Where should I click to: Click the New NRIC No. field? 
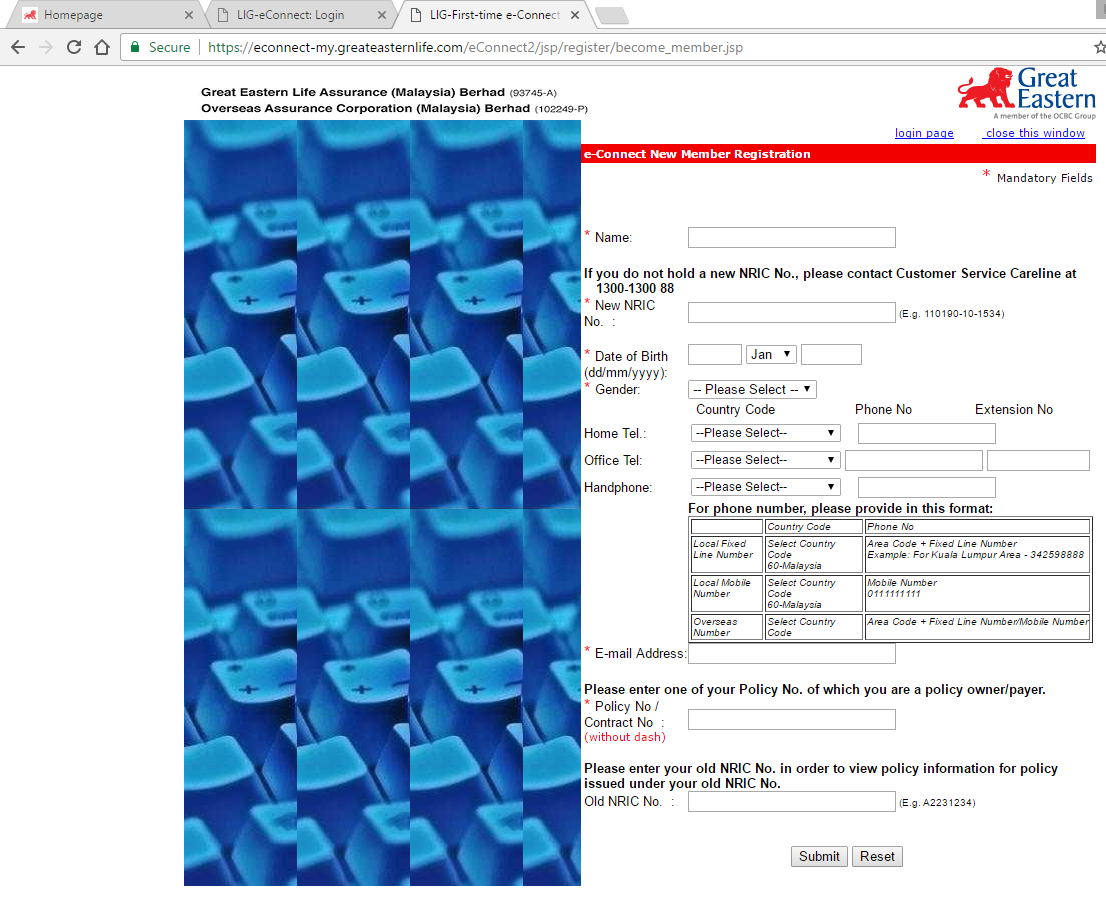pyautogui.click(x=791, y=312)
